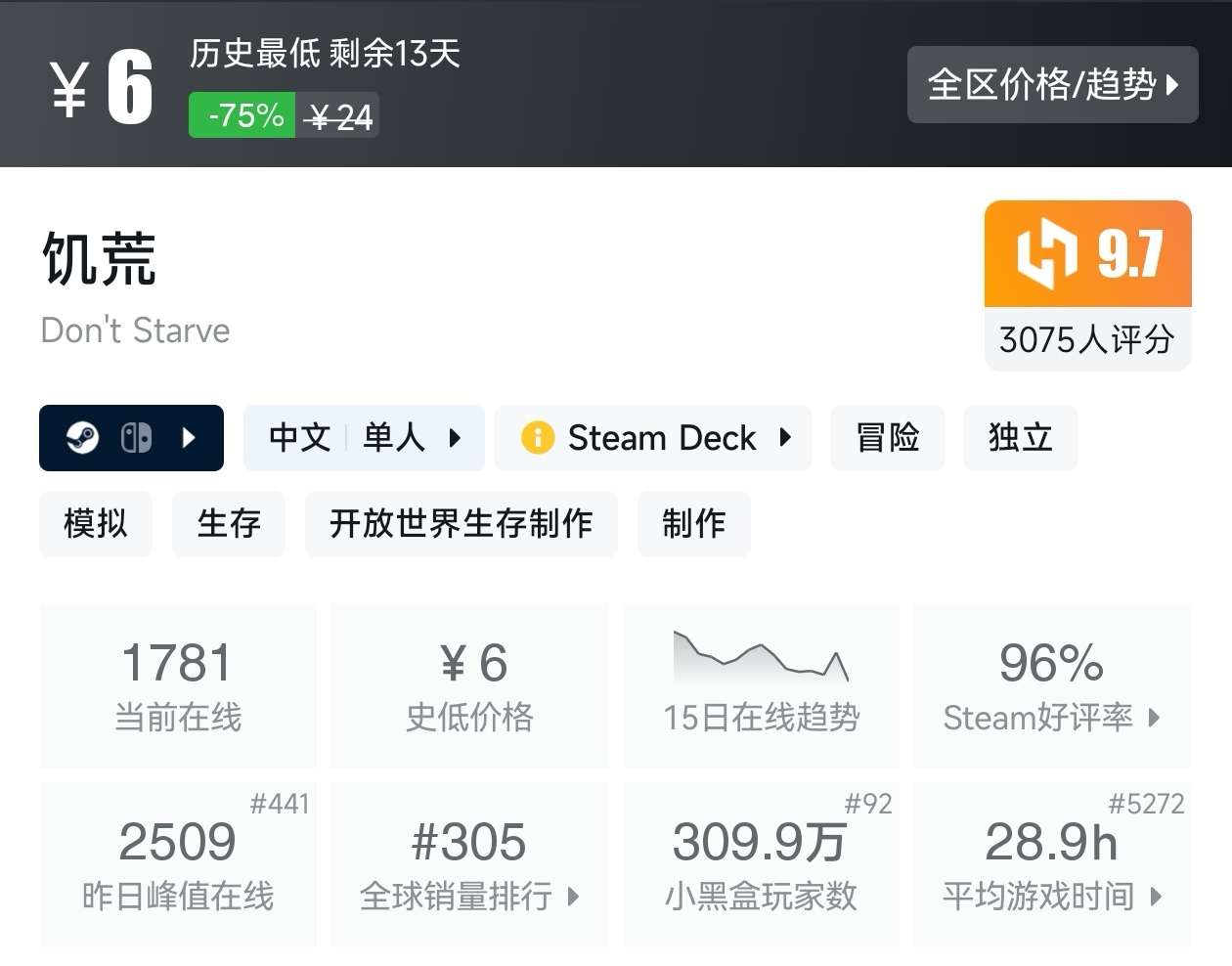Click the Xiaoheihe score logo icon
The width and height of the screenshot is (1232, 966).
click(1046, 254)
